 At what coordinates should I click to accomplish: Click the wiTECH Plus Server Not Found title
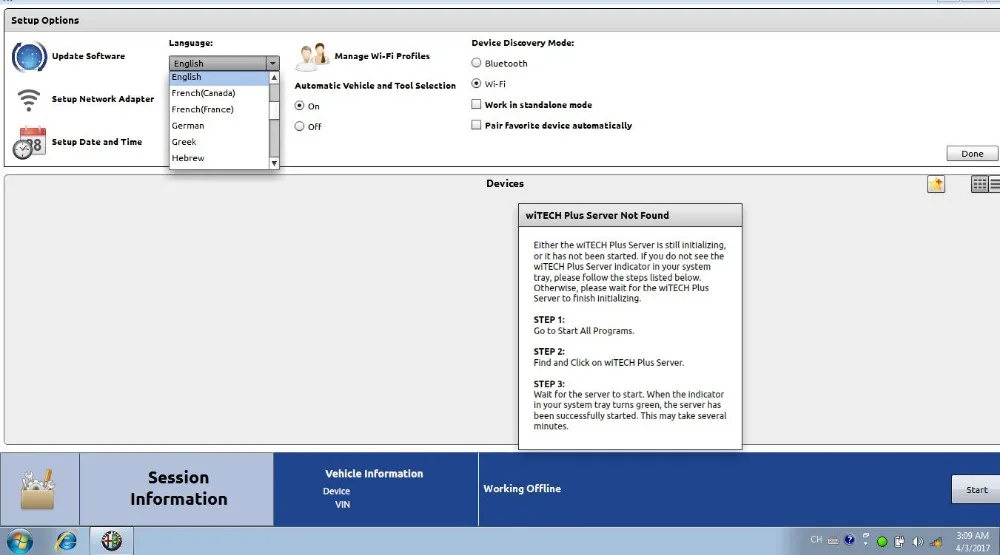597,216
